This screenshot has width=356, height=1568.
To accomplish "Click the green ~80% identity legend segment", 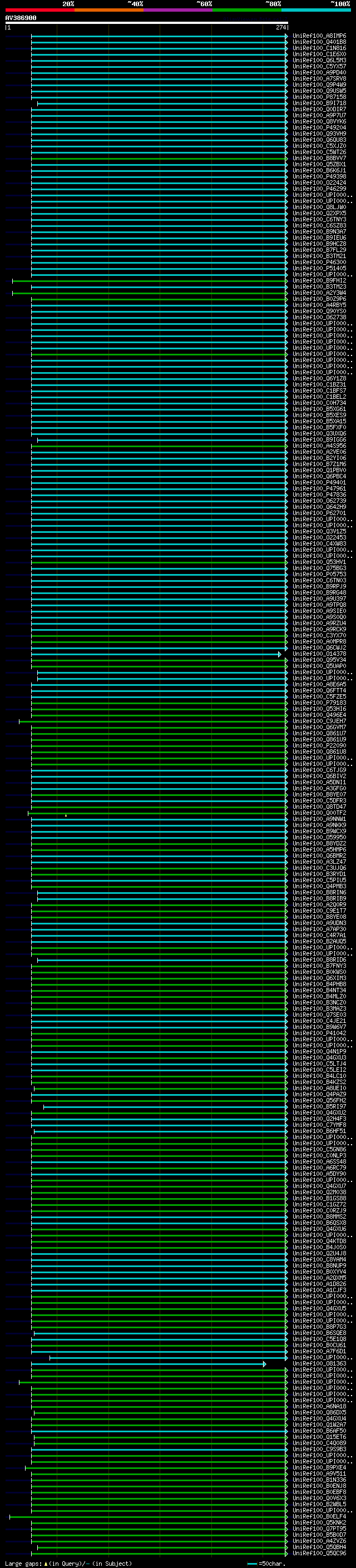I will 247,11.
